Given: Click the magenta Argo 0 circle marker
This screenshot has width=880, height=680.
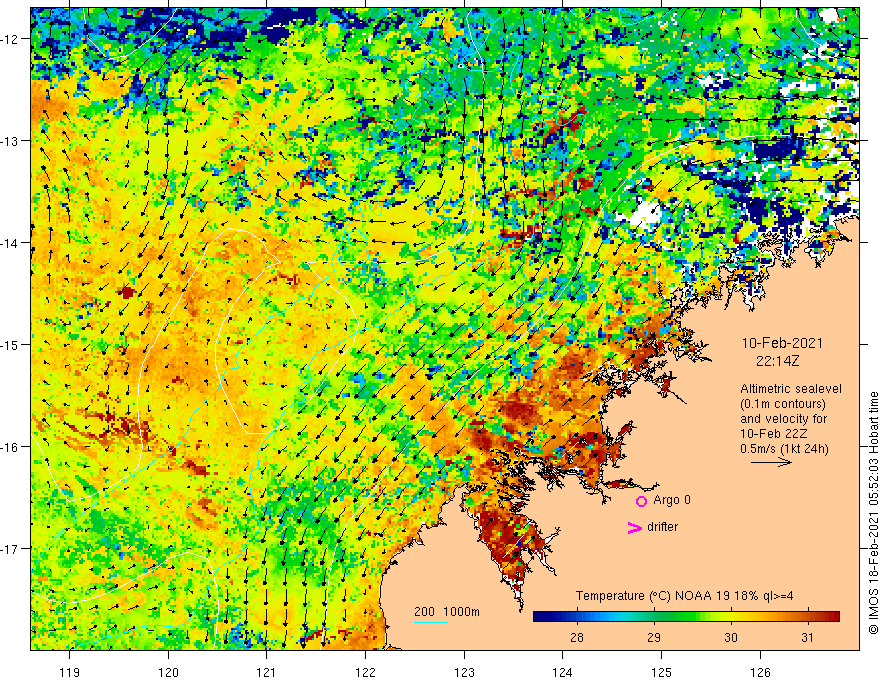Looking at the screenshot, I should [641, 501].
